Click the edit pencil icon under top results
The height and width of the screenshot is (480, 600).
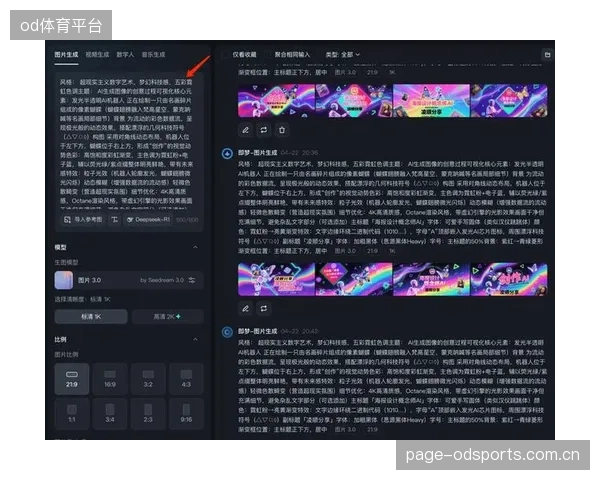pyautogui.click(x=245, y=130)
